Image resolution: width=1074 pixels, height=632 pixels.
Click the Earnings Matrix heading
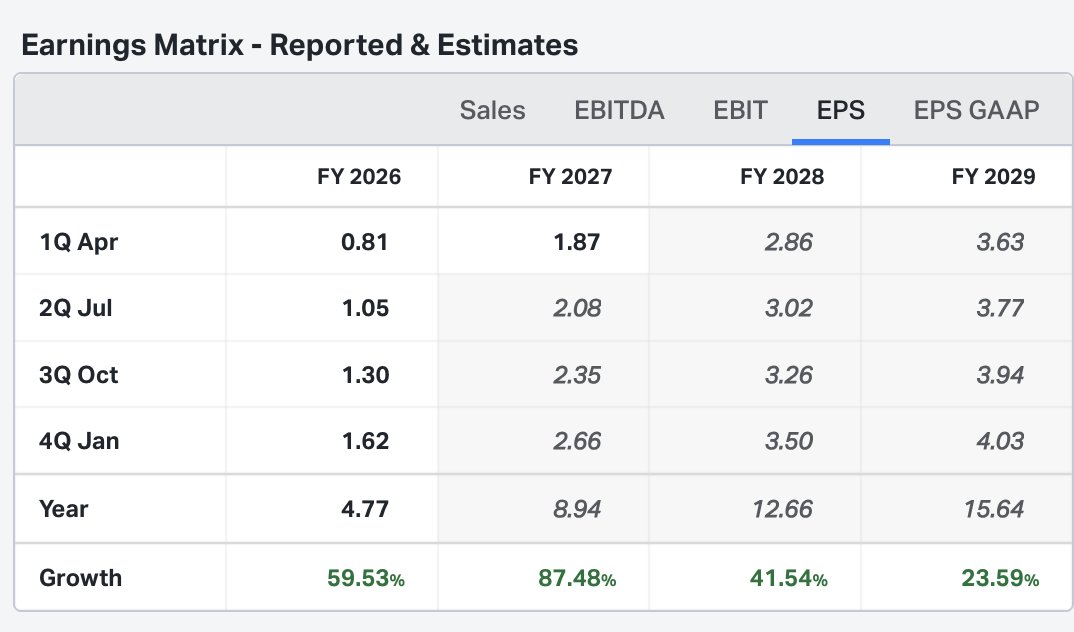coord(299,45)
